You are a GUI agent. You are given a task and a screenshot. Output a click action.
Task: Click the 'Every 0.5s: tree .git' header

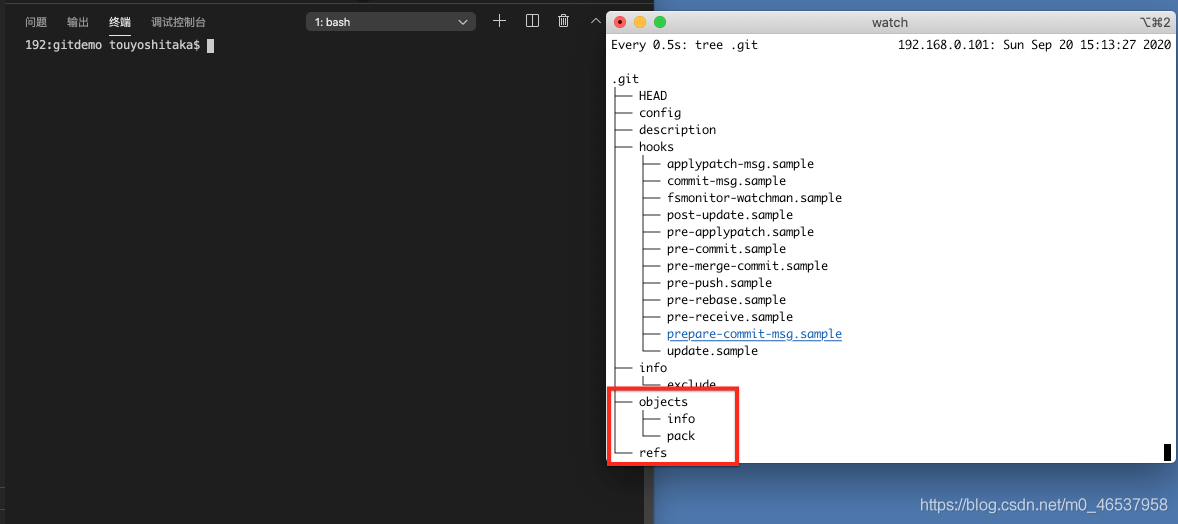[x=684, y=45]
